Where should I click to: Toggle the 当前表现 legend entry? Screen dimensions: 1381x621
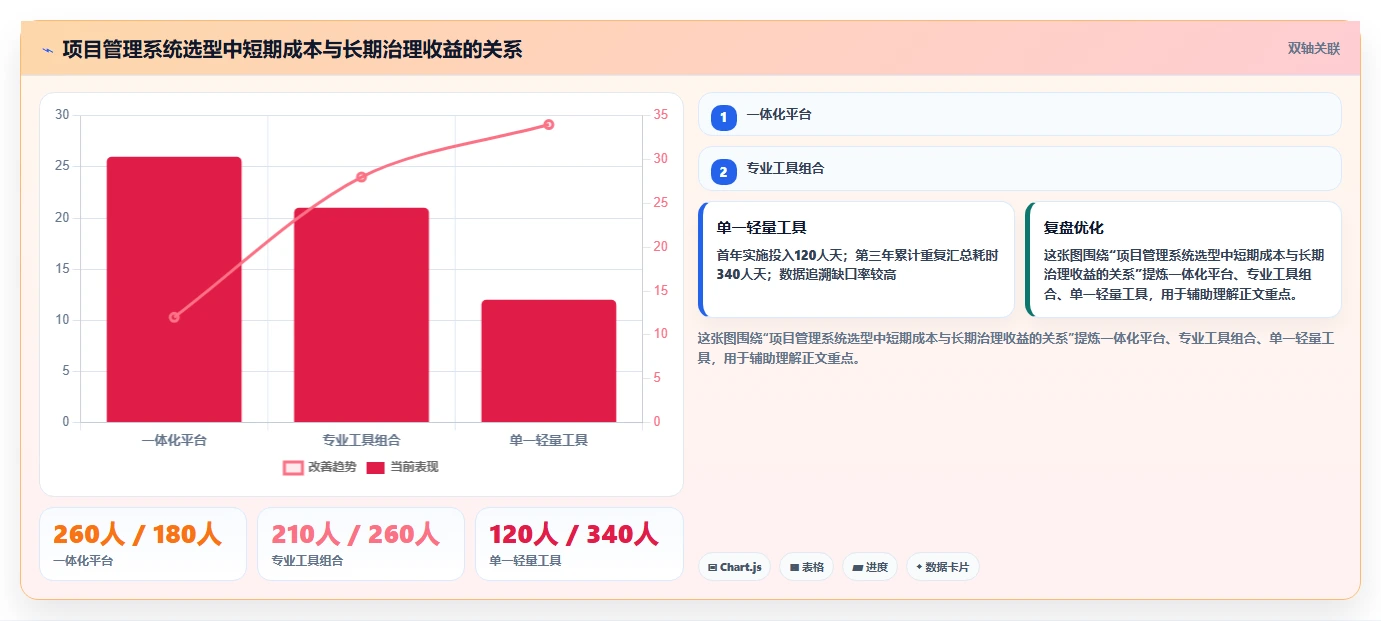click(402, 467)
